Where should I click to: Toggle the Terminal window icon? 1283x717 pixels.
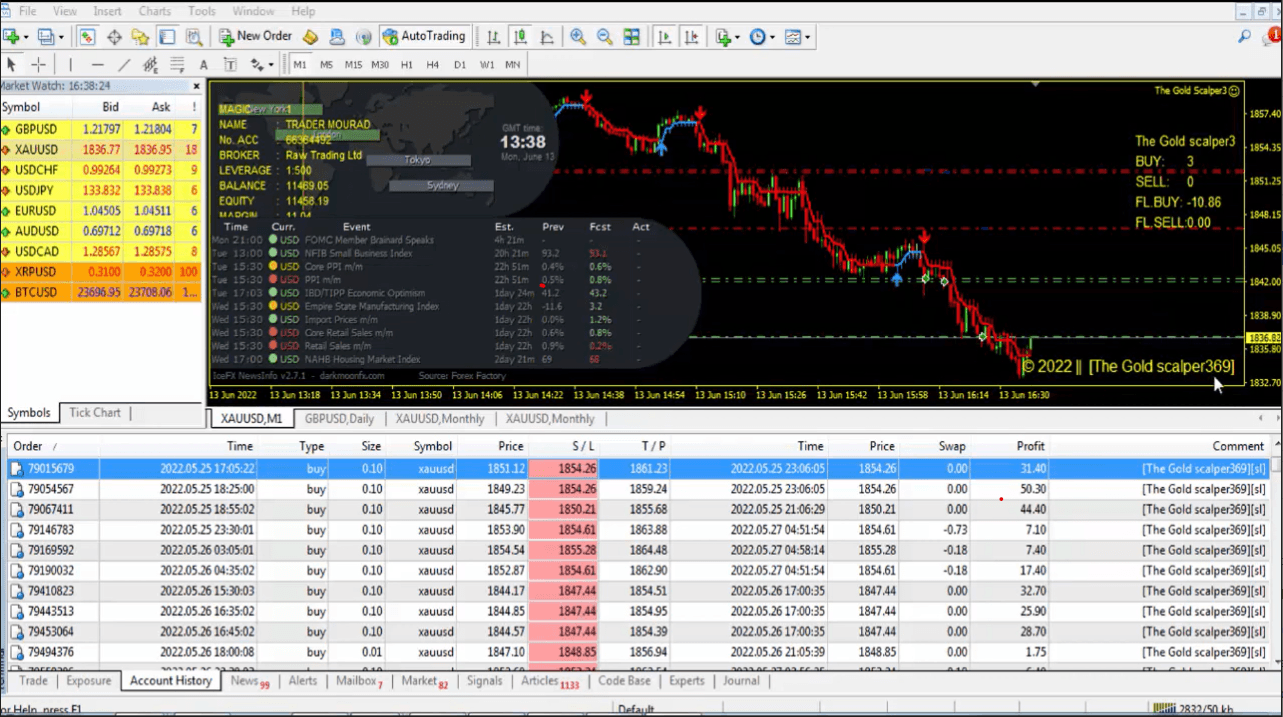166,37
